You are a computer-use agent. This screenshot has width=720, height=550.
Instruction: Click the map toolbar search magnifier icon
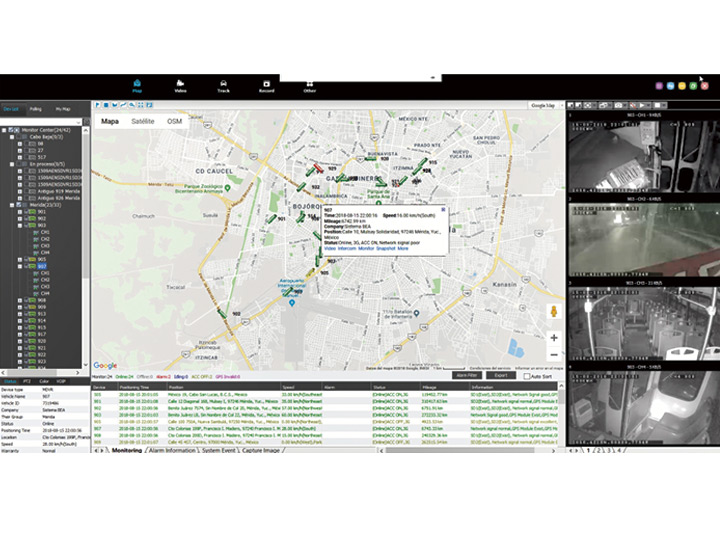(132, 105)
